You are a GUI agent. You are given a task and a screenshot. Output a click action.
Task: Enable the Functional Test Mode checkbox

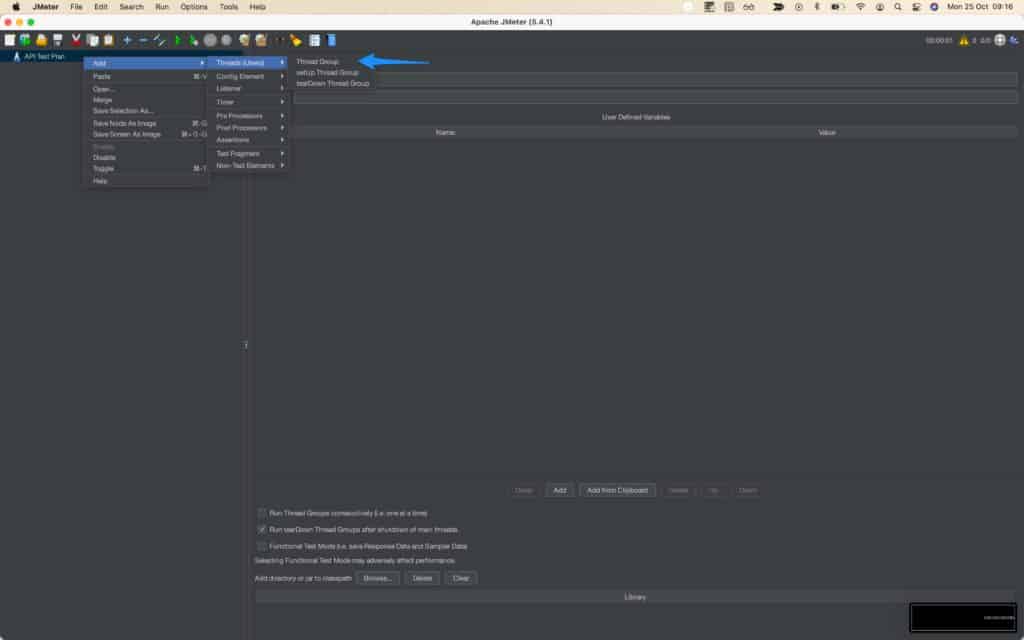click(x=262, y=546)
